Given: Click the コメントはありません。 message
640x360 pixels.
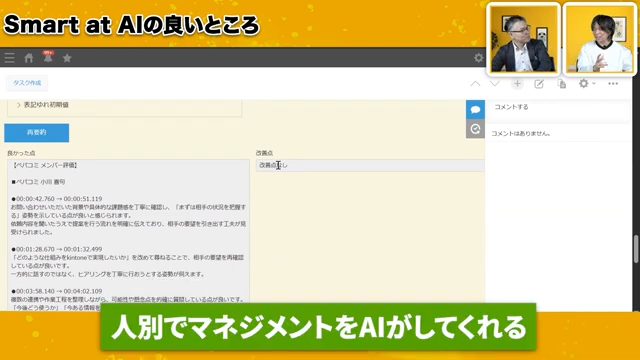Looking at the screenshot, I should click(521, 133).
